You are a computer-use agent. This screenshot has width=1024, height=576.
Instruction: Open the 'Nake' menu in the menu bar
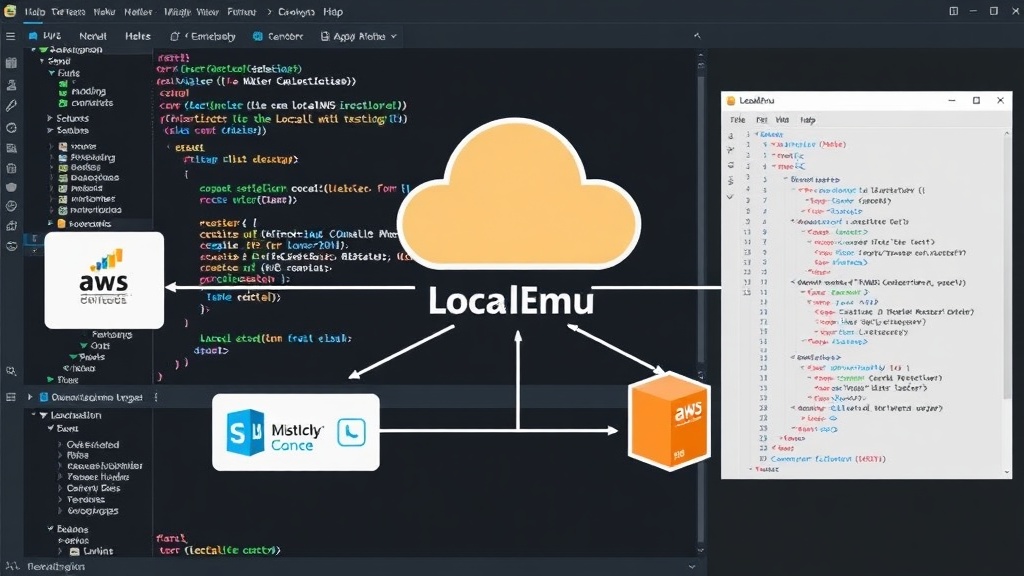(104, 12)
